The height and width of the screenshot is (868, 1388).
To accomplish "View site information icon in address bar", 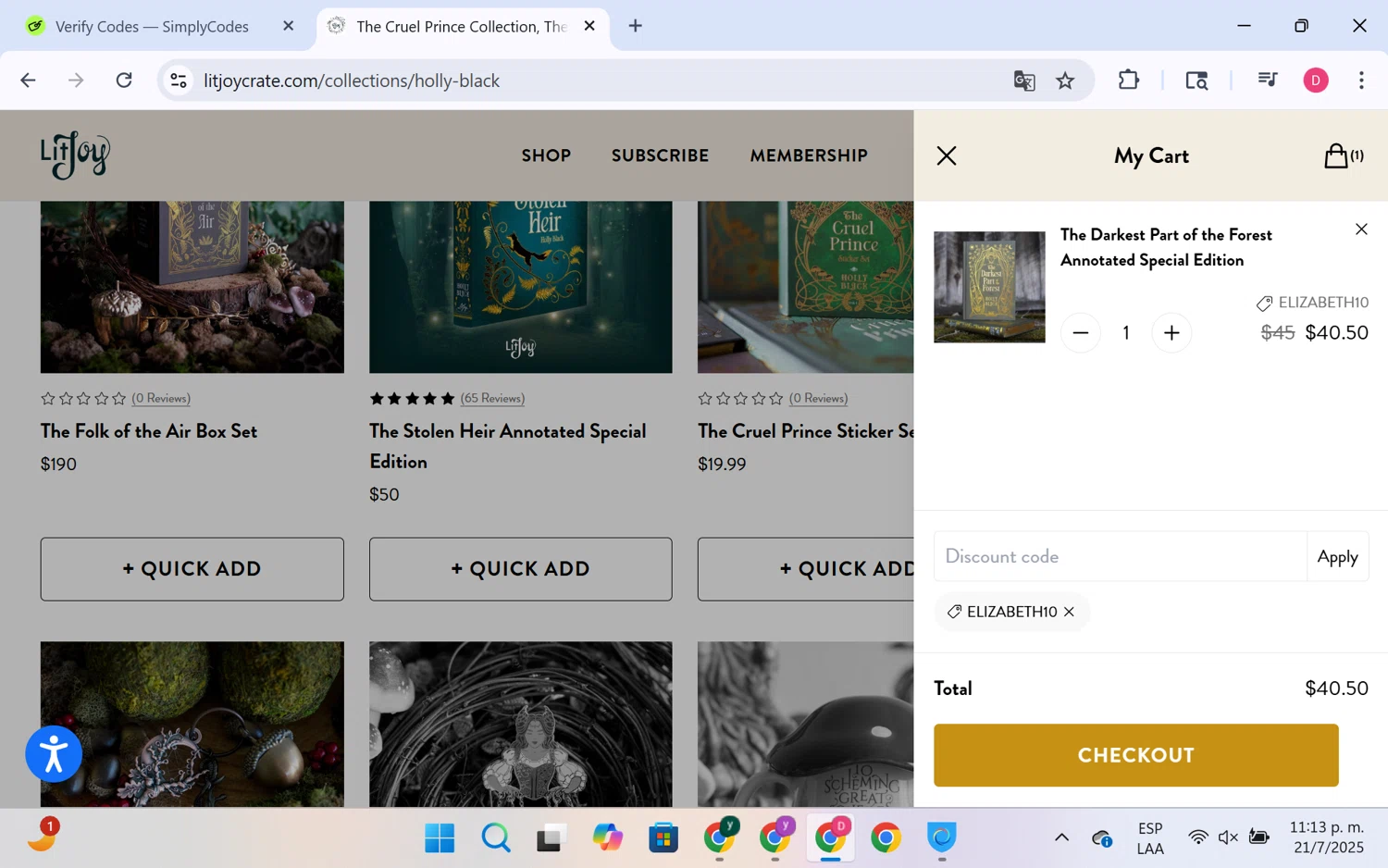I will point(179,81).
